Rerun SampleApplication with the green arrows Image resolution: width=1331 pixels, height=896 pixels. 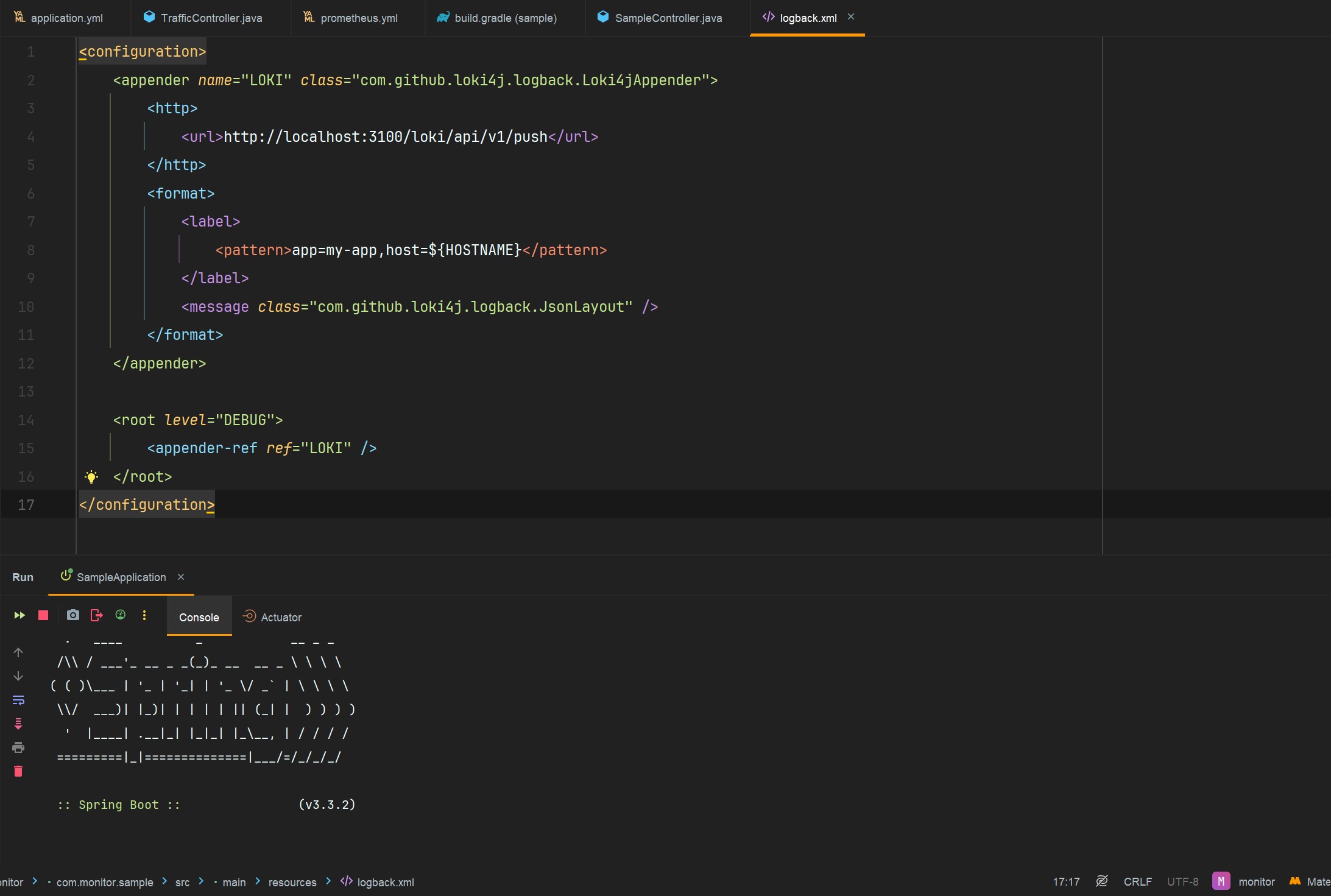click(x=19, y=616)
